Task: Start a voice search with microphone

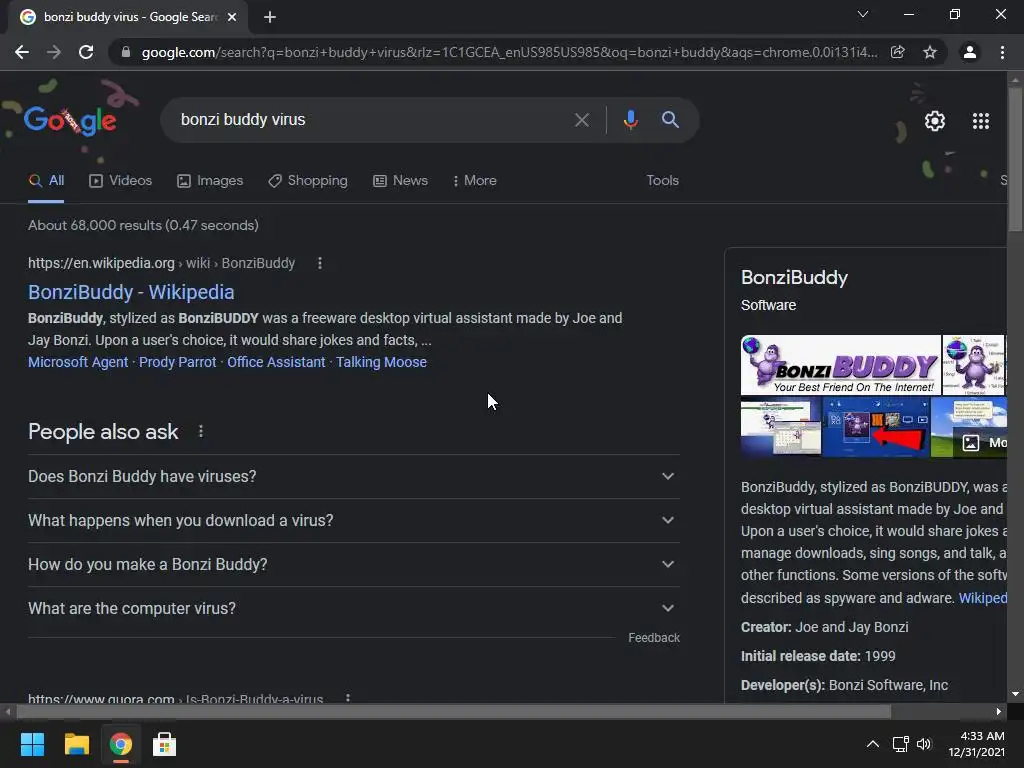Action: 630,120
